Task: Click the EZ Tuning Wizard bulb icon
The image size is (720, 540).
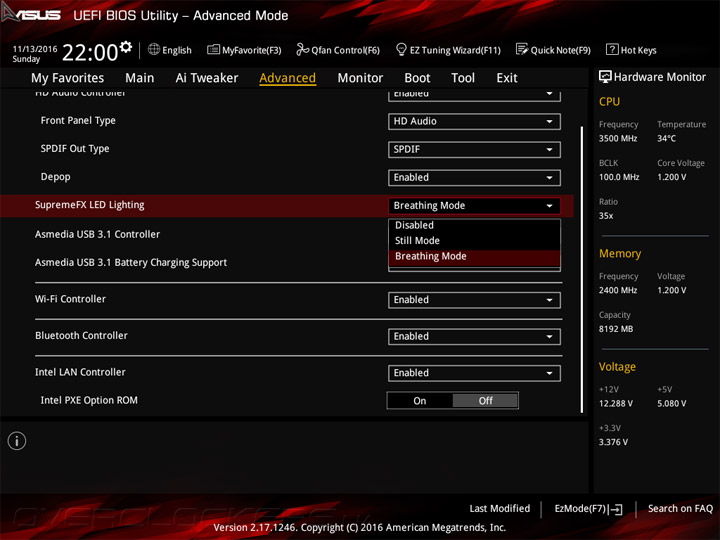Action: [401, 49]
